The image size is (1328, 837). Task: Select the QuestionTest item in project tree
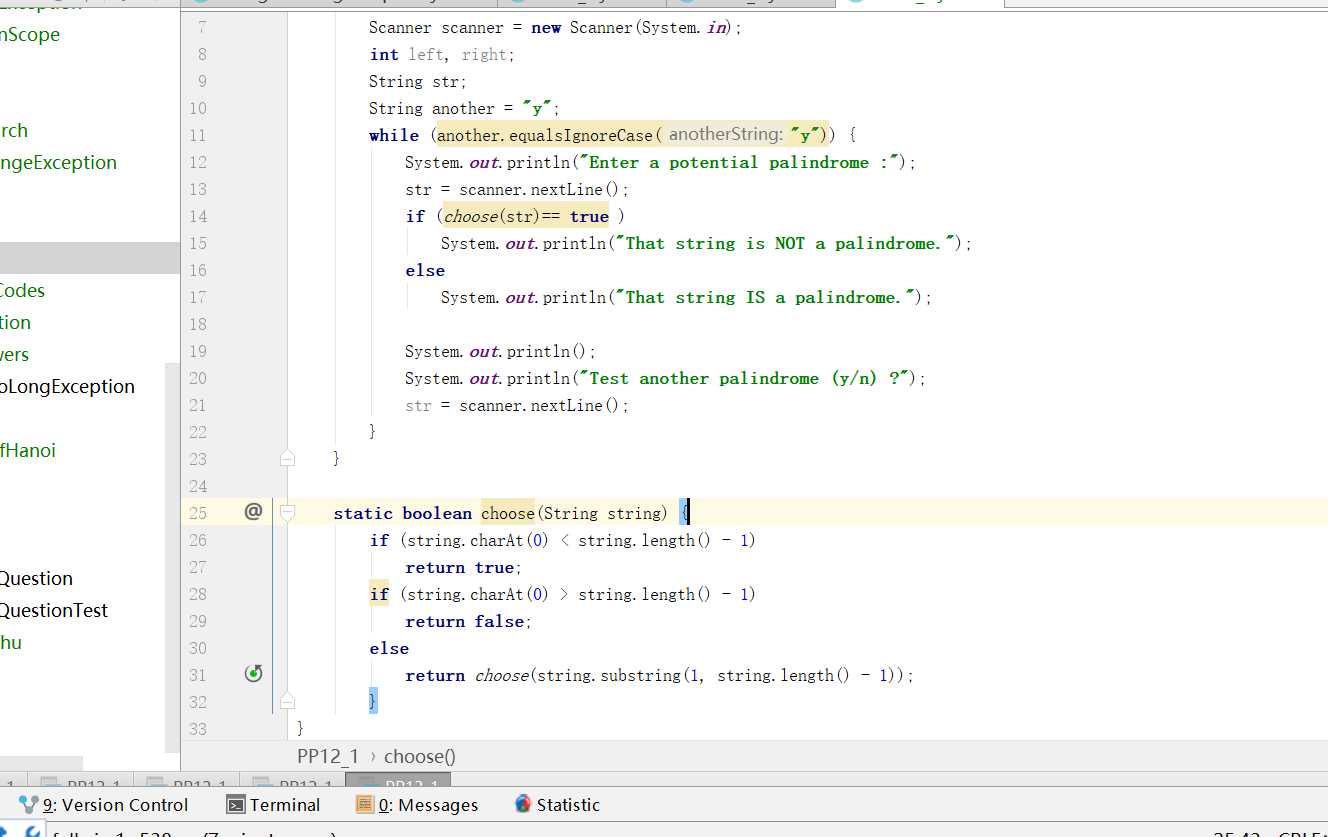54,610
